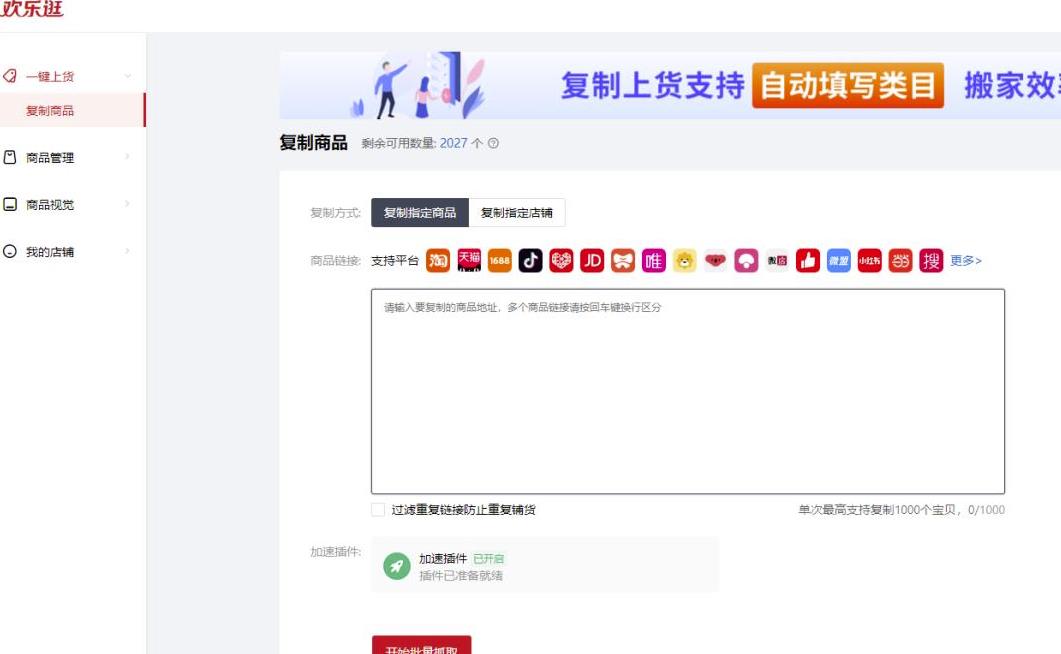The image size is (1061, 654).
Task: Select the Taobao platform icon
Action: click(x=438, y=262)
